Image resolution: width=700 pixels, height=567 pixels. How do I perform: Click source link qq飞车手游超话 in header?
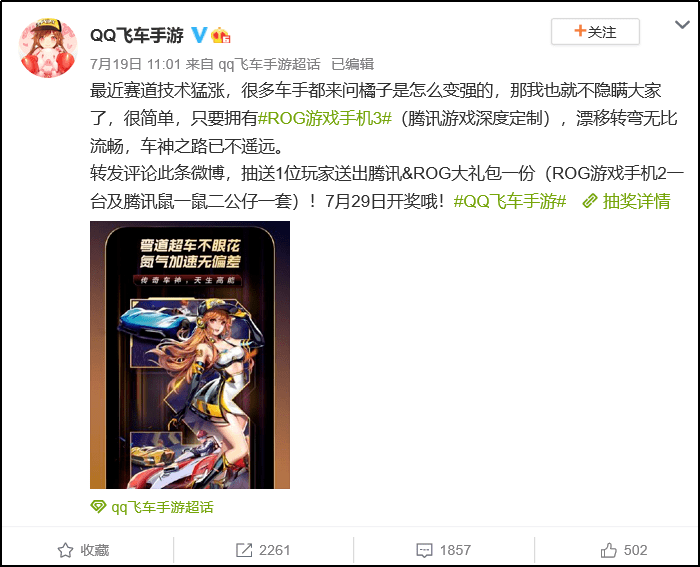[x=269, y=64]
